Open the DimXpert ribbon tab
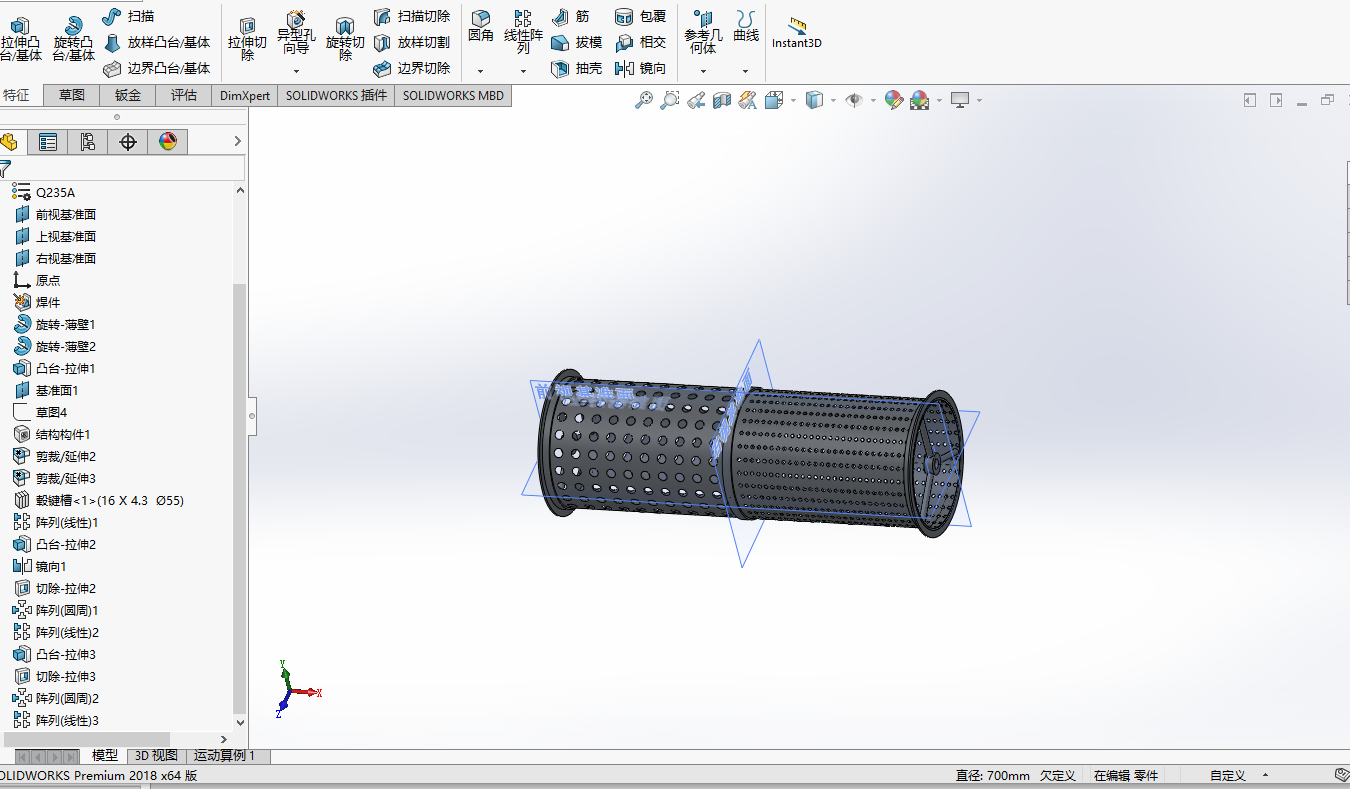 pyautogui.click(x=245, y=96)
